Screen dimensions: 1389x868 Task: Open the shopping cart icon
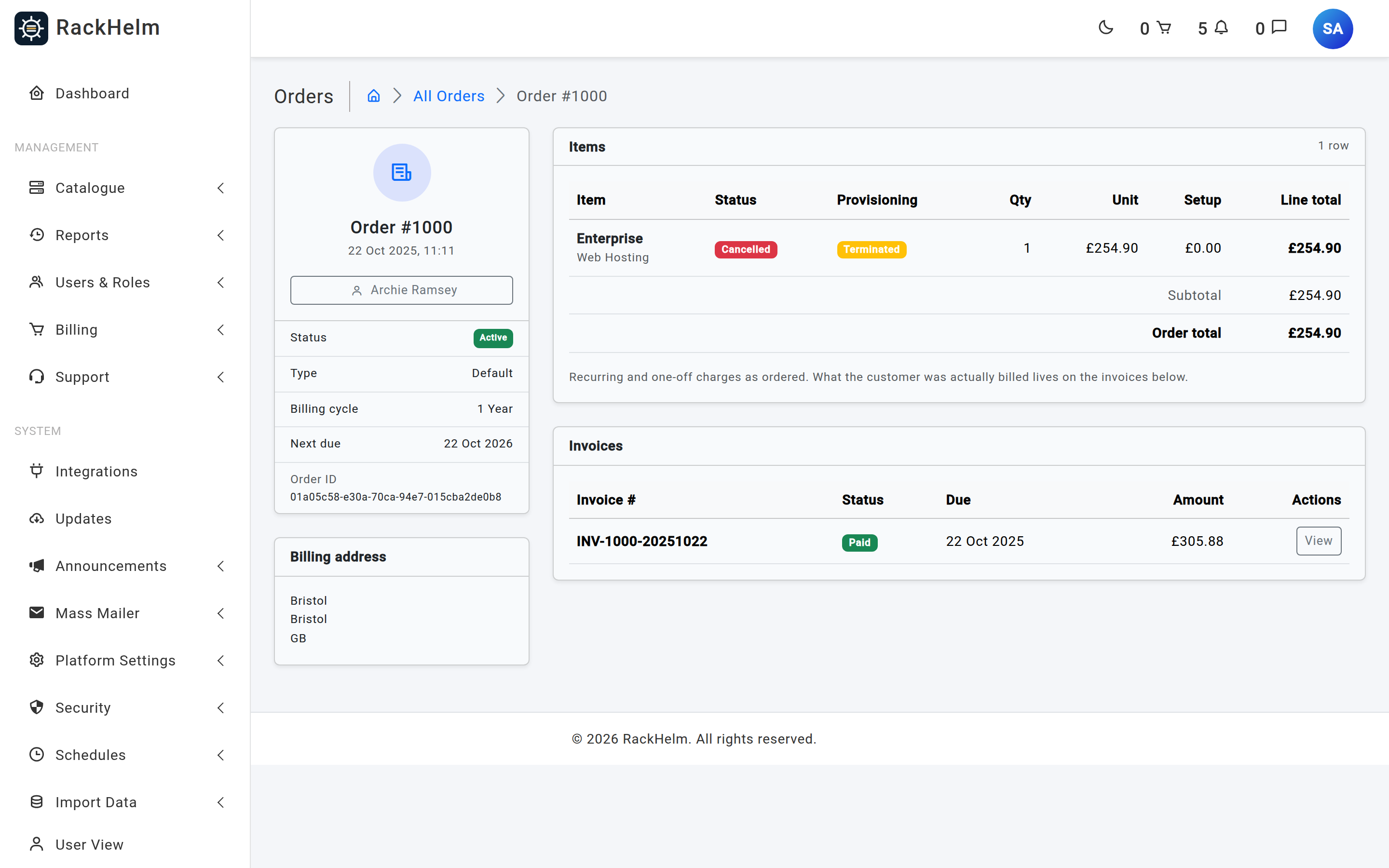(x=1163, y=27)
